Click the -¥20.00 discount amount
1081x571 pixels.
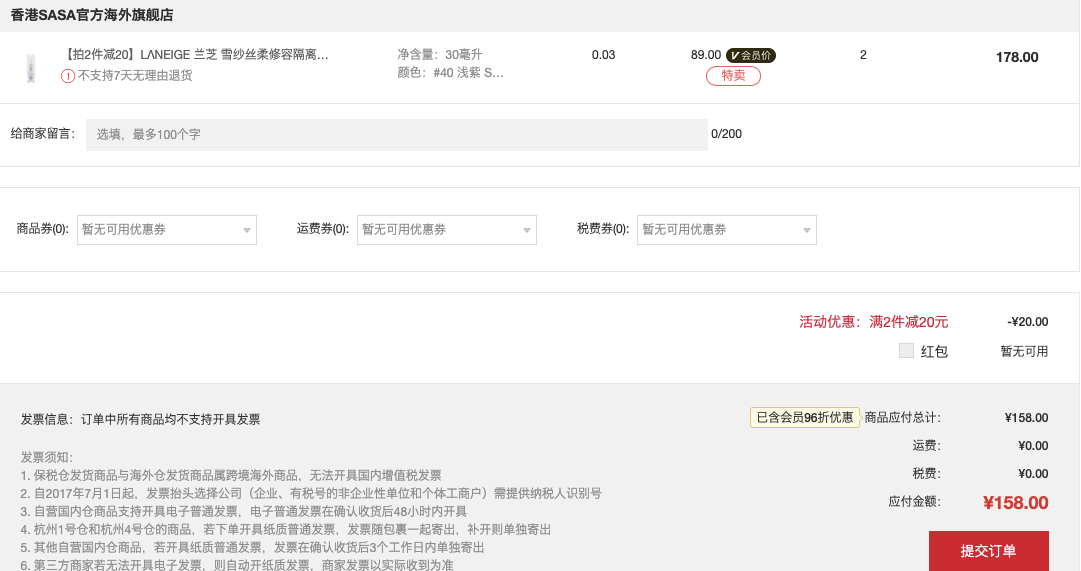click(1027, 322)
